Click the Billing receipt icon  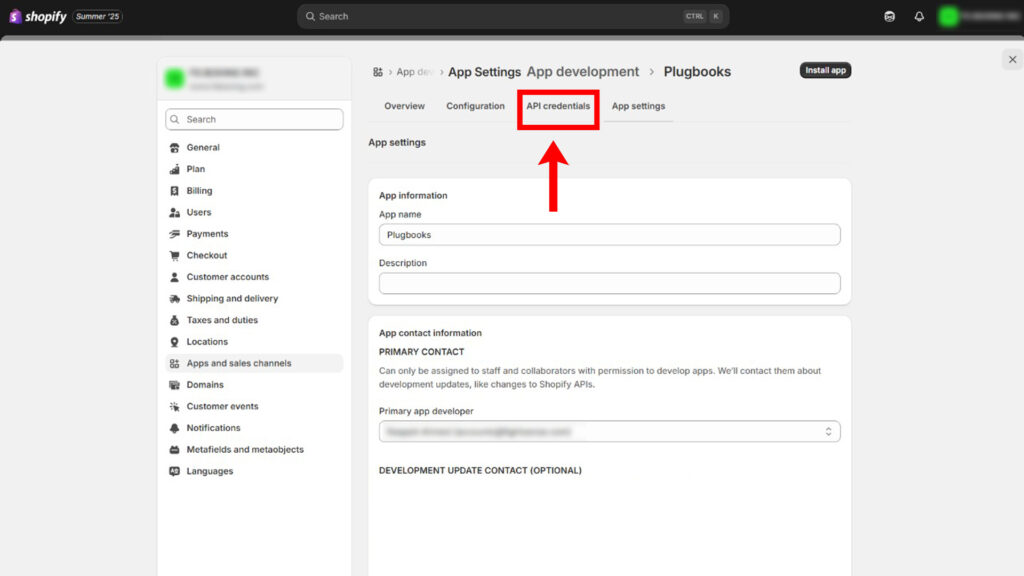(174, 191)
